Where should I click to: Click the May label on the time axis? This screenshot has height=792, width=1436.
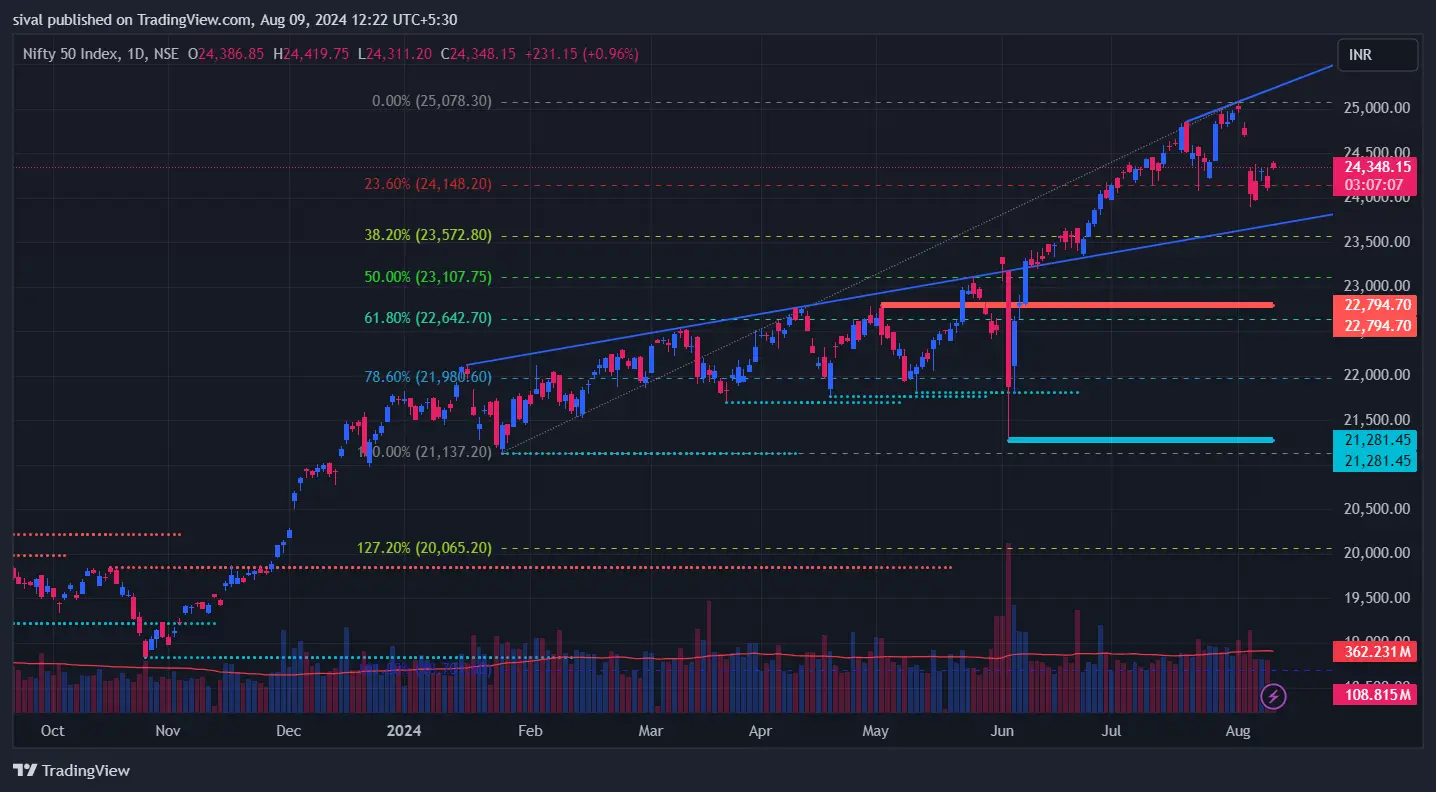coord(875,731)
